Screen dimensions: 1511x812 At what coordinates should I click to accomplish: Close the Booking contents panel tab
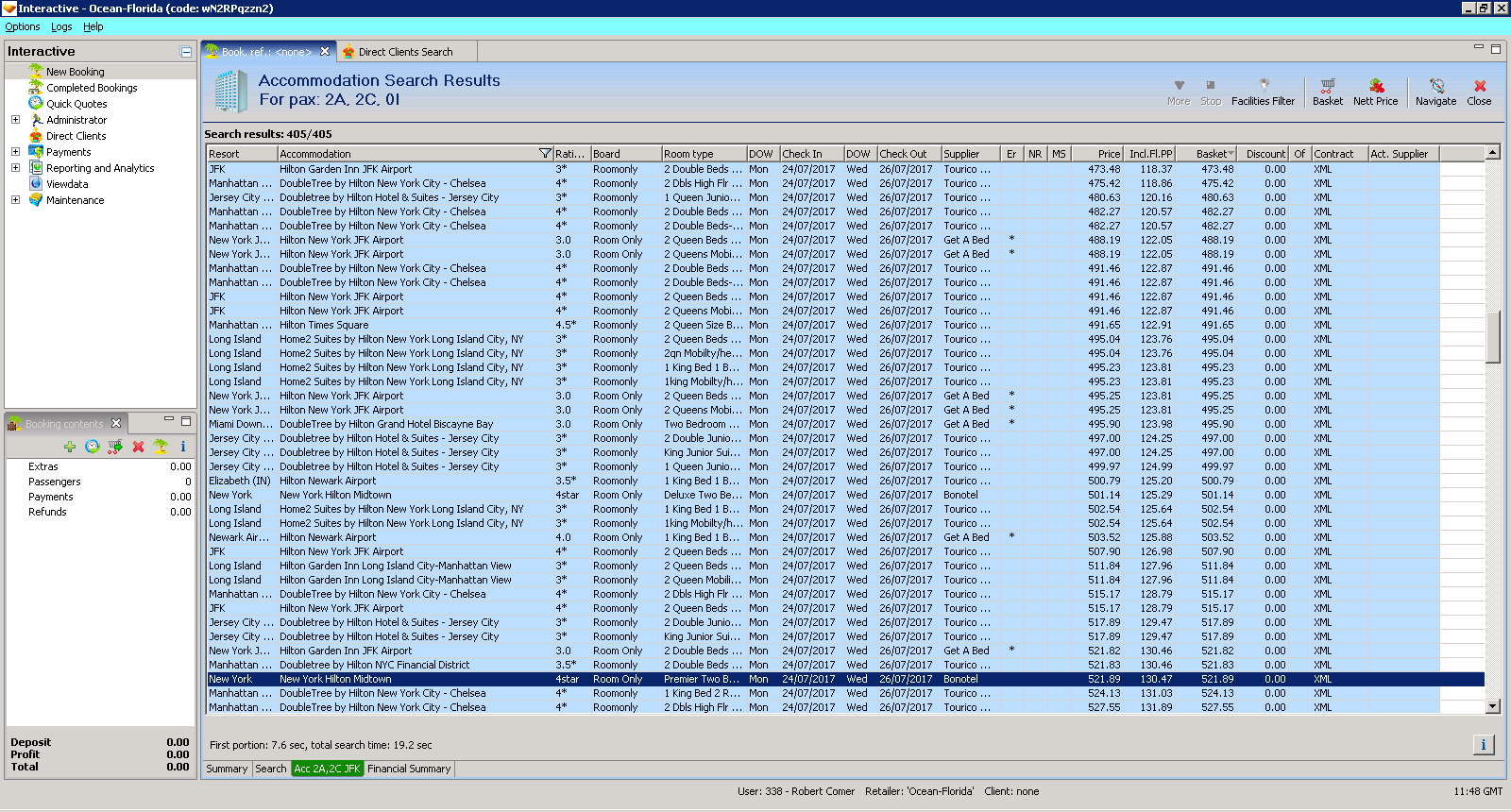pos(116,423)
